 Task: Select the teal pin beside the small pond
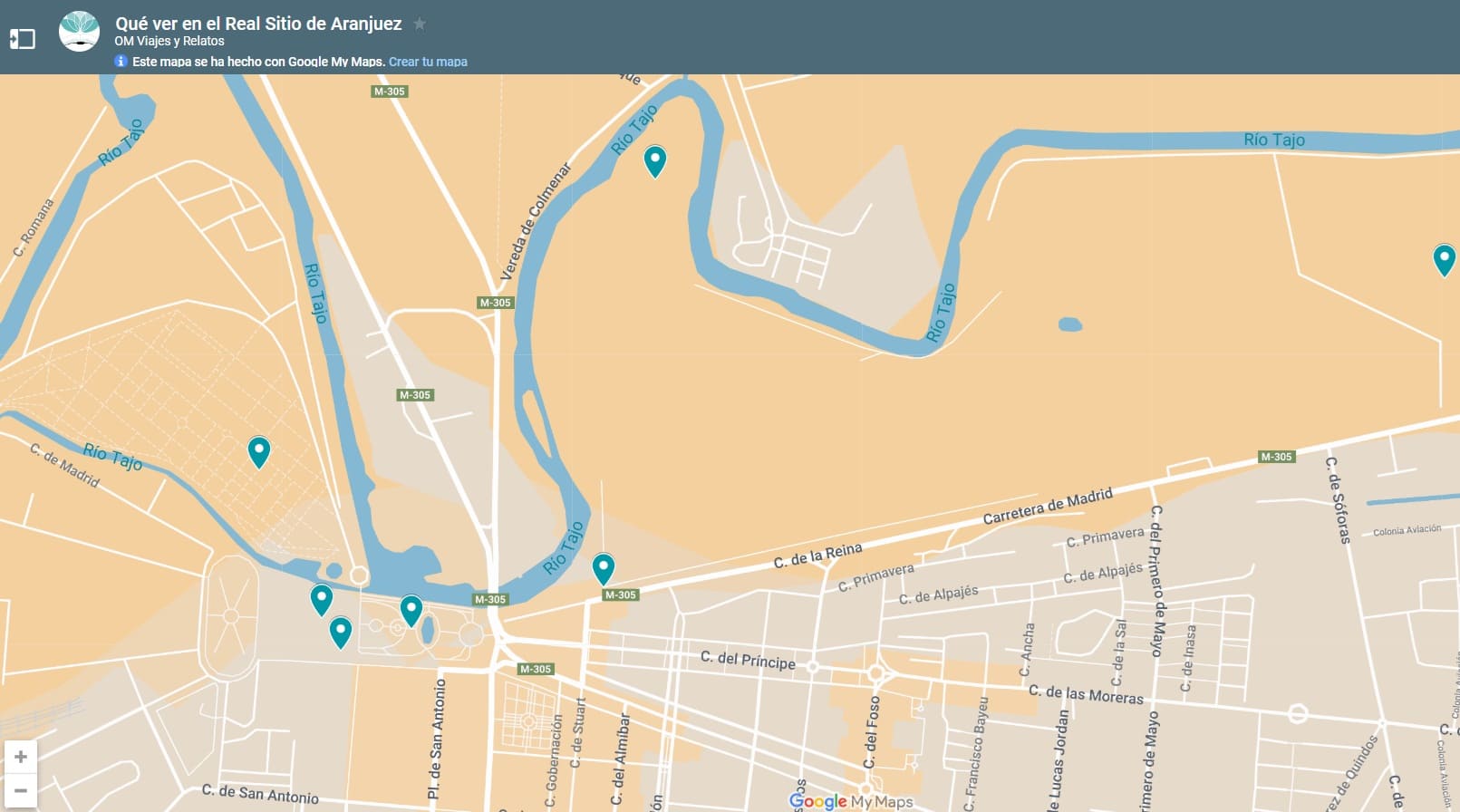411,611
